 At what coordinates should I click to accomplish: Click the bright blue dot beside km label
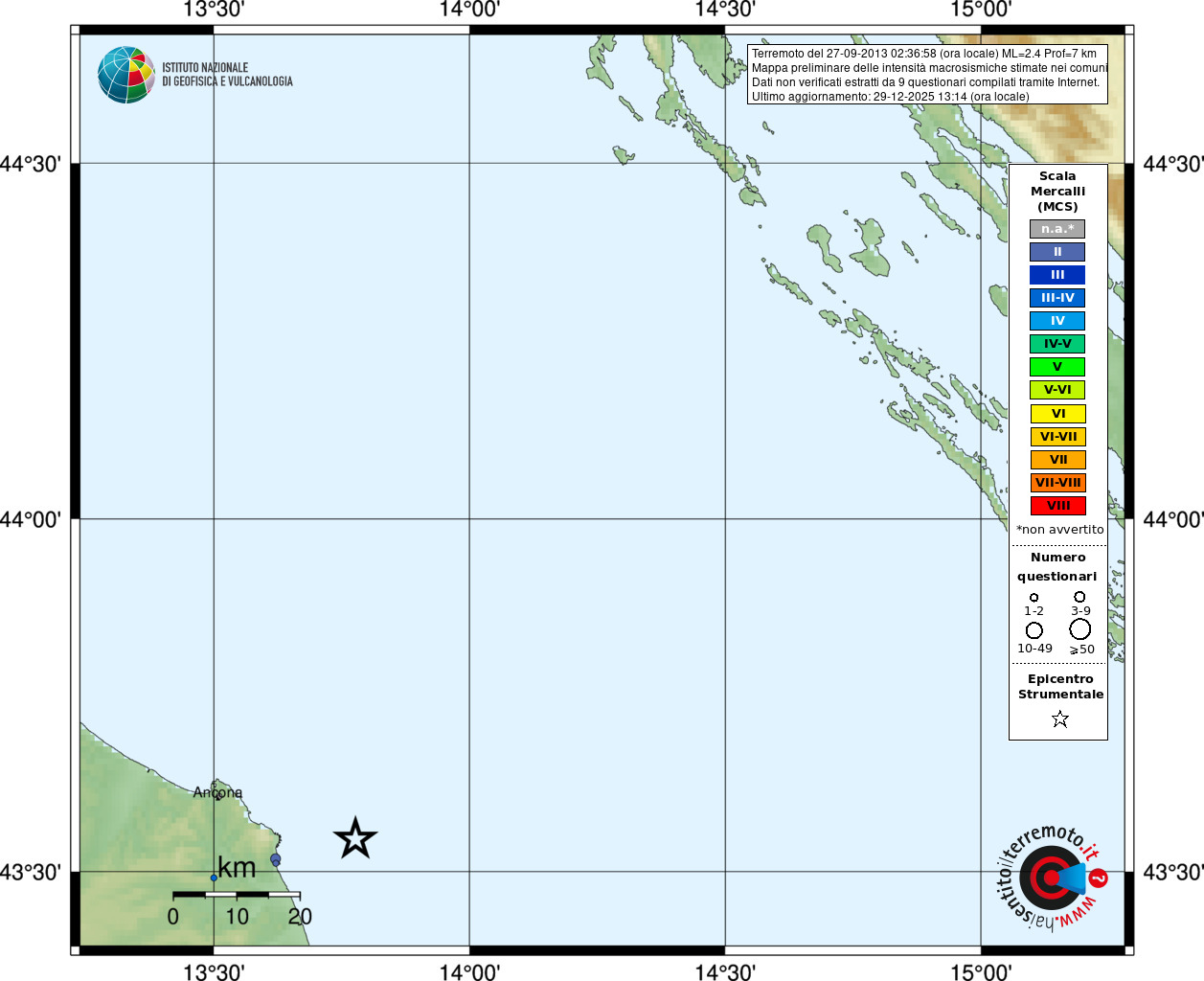click(214, 878)
